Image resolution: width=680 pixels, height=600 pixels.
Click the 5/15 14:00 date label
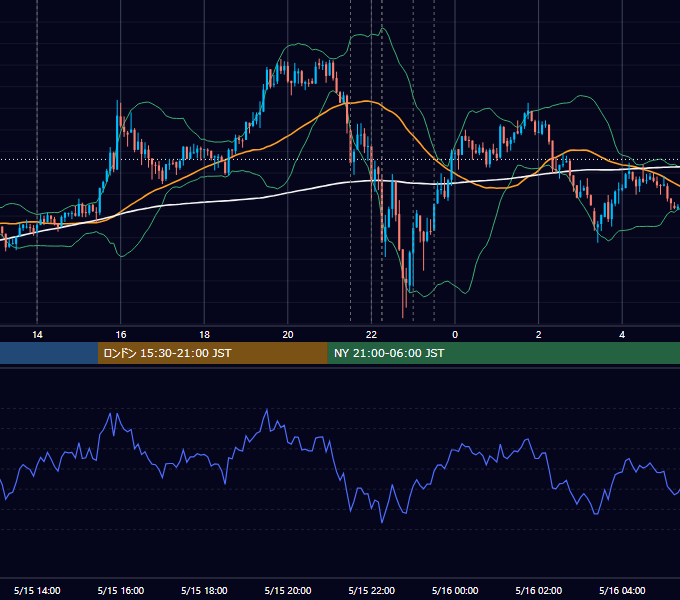(37, 590)
